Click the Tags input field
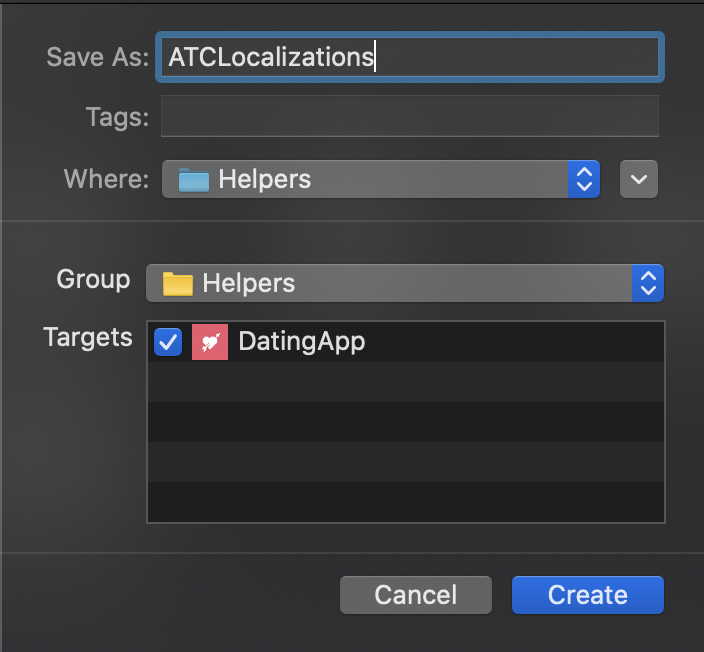The width and height of the screenshot is (704, 652). click(x=409, y=116)
